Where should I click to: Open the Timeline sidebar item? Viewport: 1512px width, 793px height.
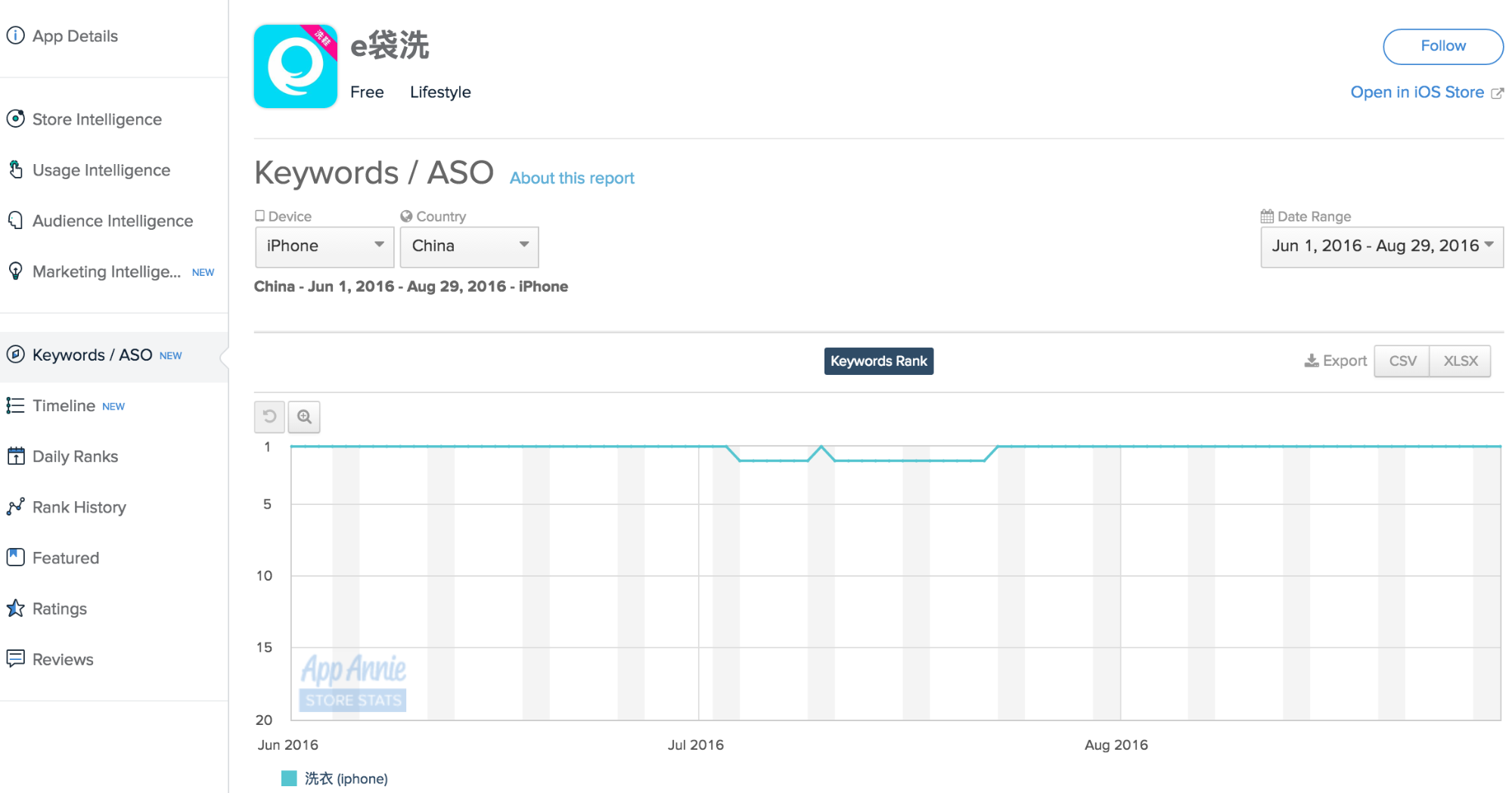(64, 406)
